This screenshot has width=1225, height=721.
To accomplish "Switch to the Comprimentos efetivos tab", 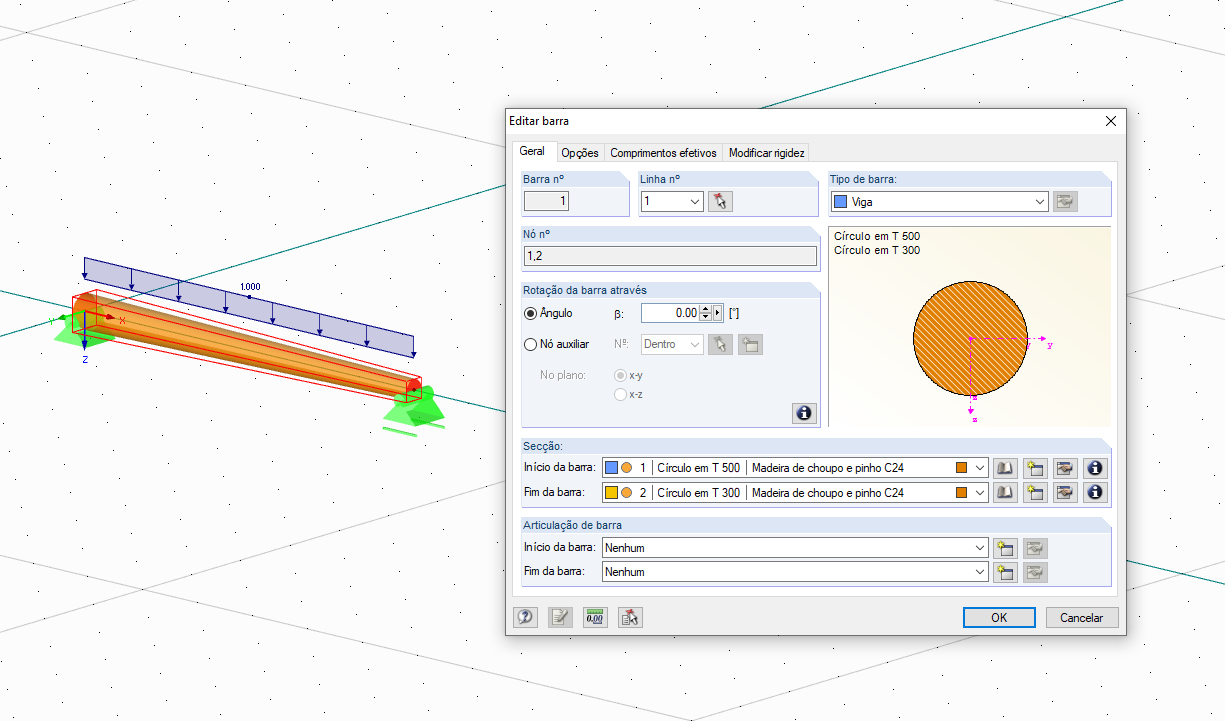I will [x=663, y=152].
